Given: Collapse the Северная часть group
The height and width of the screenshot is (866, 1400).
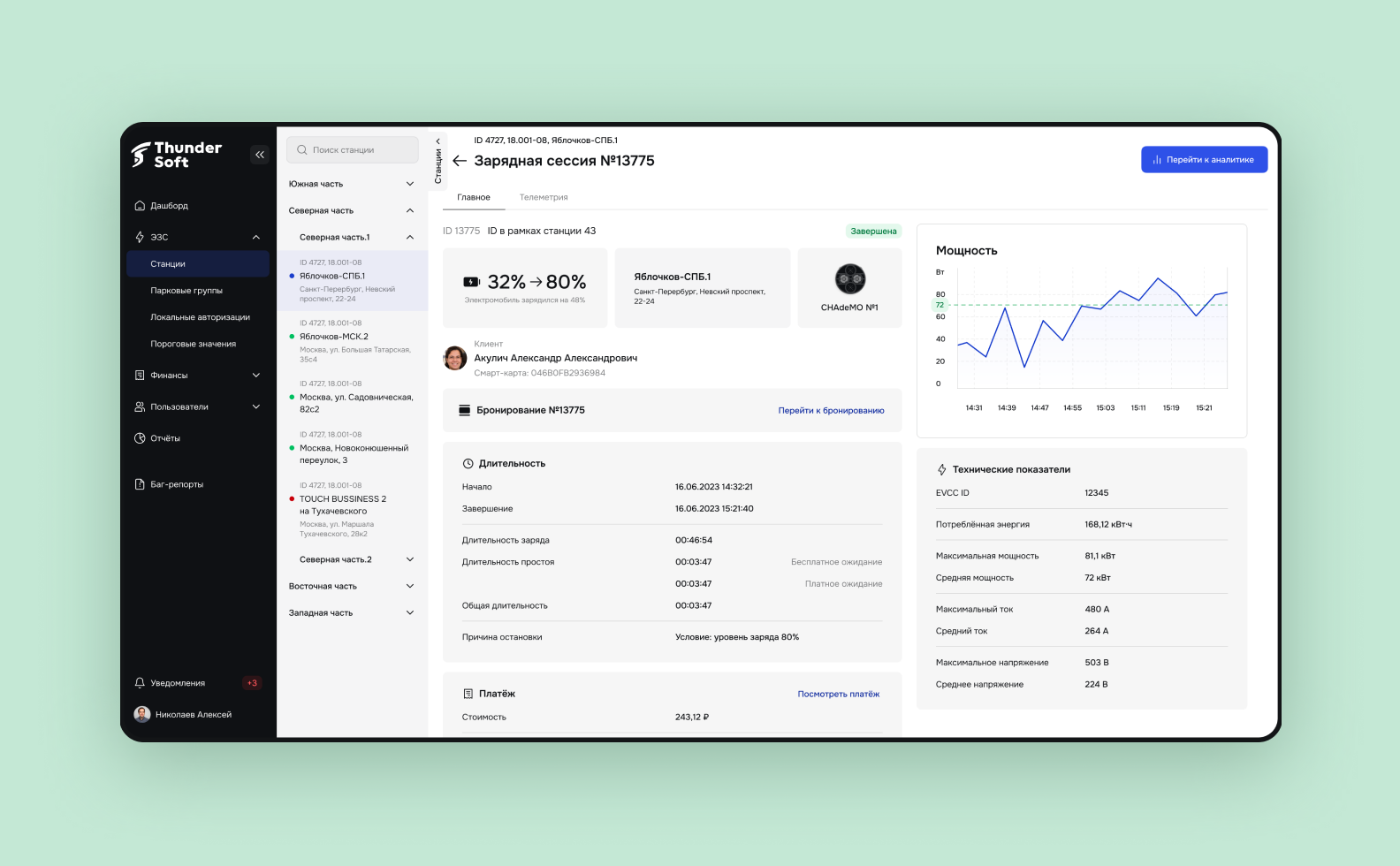Looking at the screenshot, I should pyautogui.click(x=410, y=210).
